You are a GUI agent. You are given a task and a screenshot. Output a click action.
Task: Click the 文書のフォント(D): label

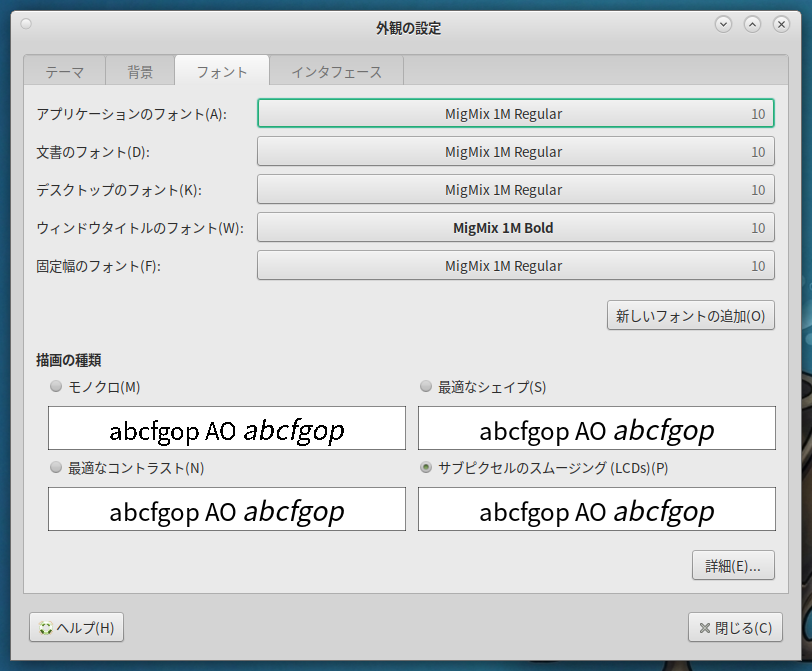pyautogui.click(x=93, y=152)
